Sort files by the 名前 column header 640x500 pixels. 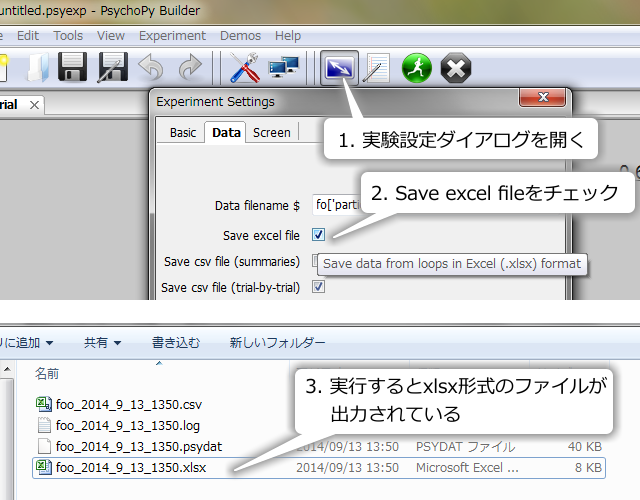(47, 373)
